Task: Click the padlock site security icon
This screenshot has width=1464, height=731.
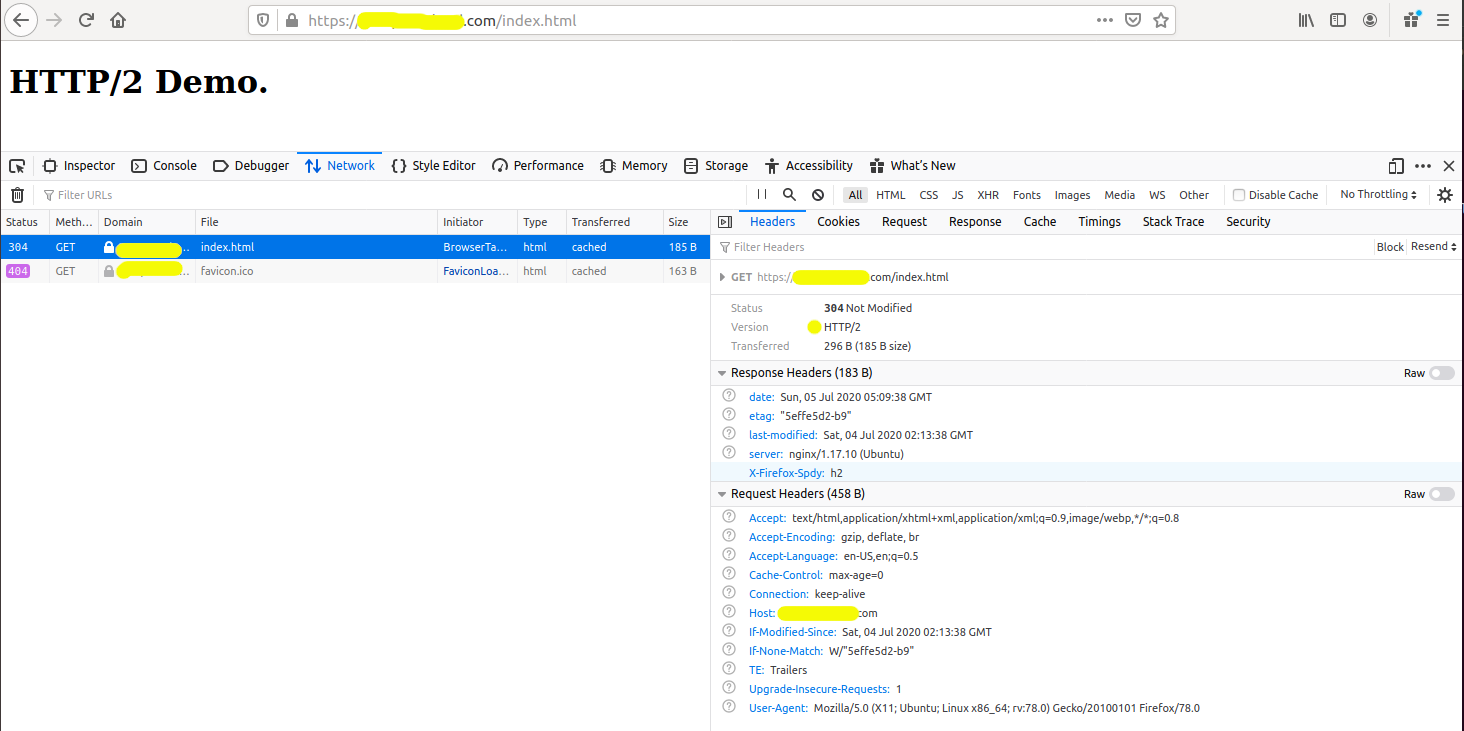Action: click(292, 20)
